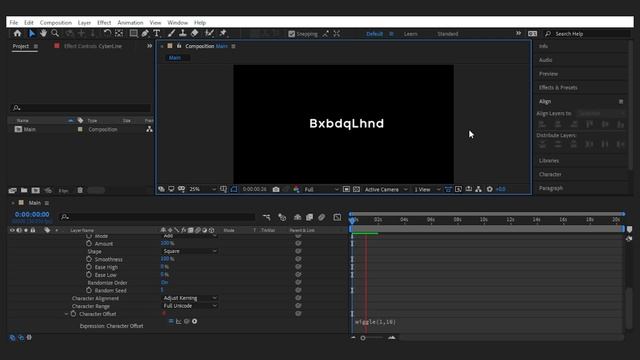
Task: Select the Puppet Pin tool
Action: pos(223,33)
